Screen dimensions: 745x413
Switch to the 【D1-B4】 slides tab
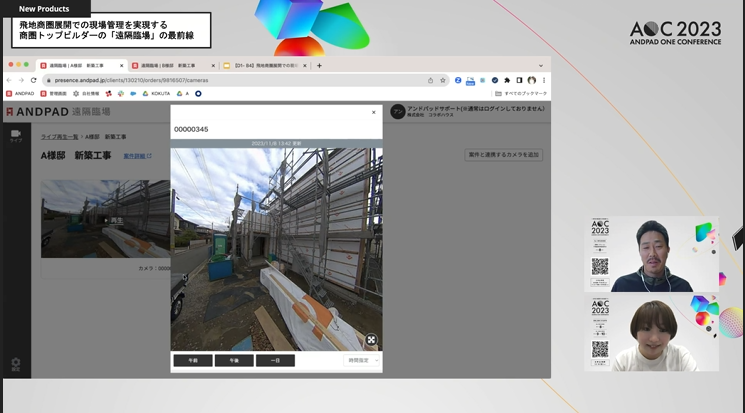pos(265,66)
